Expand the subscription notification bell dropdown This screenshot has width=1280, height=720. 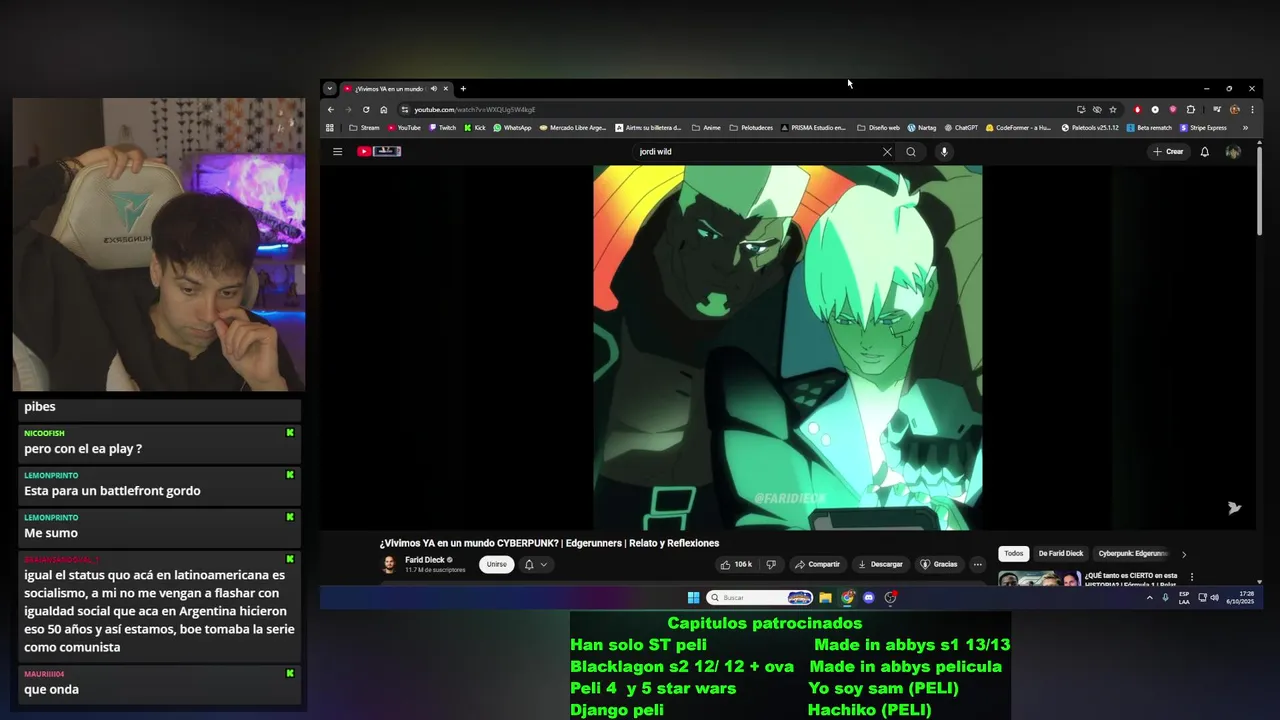point(536,565)
